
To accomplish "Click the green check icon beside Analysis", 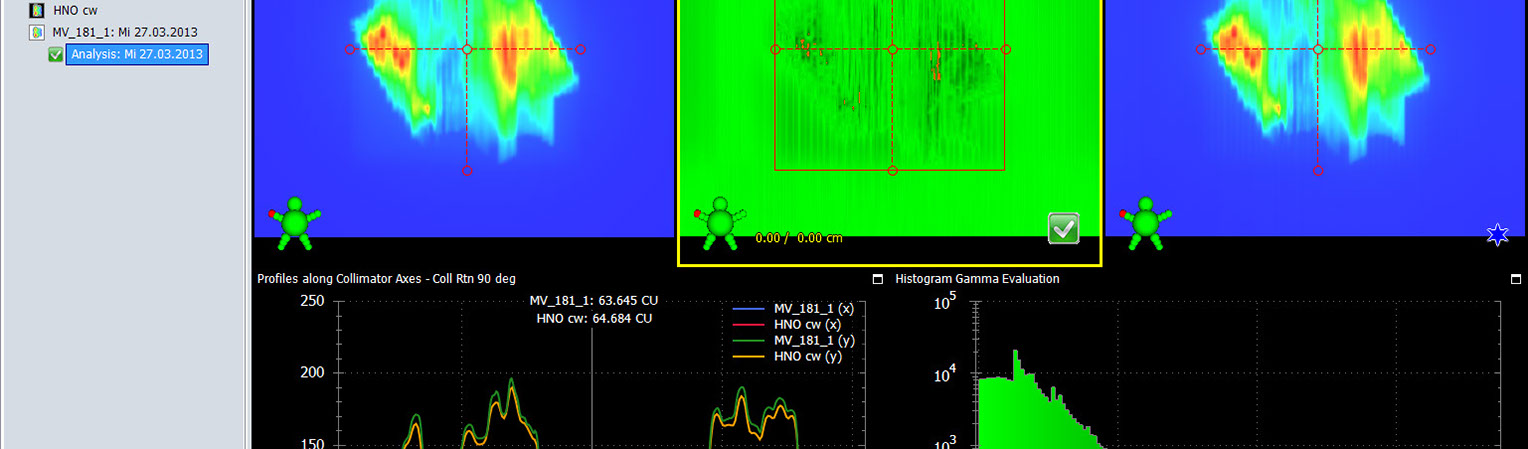I will [56, 54].
